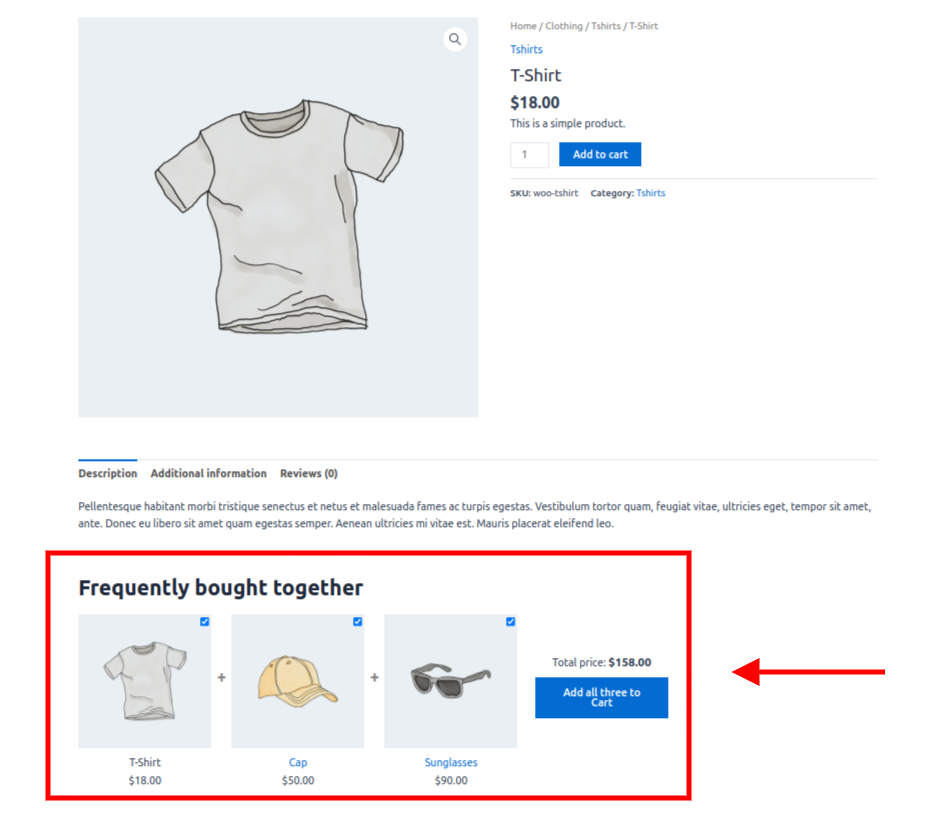Go to Home in the breadcrumb
This screenshot has height=814, width=934.
[523, 26]
